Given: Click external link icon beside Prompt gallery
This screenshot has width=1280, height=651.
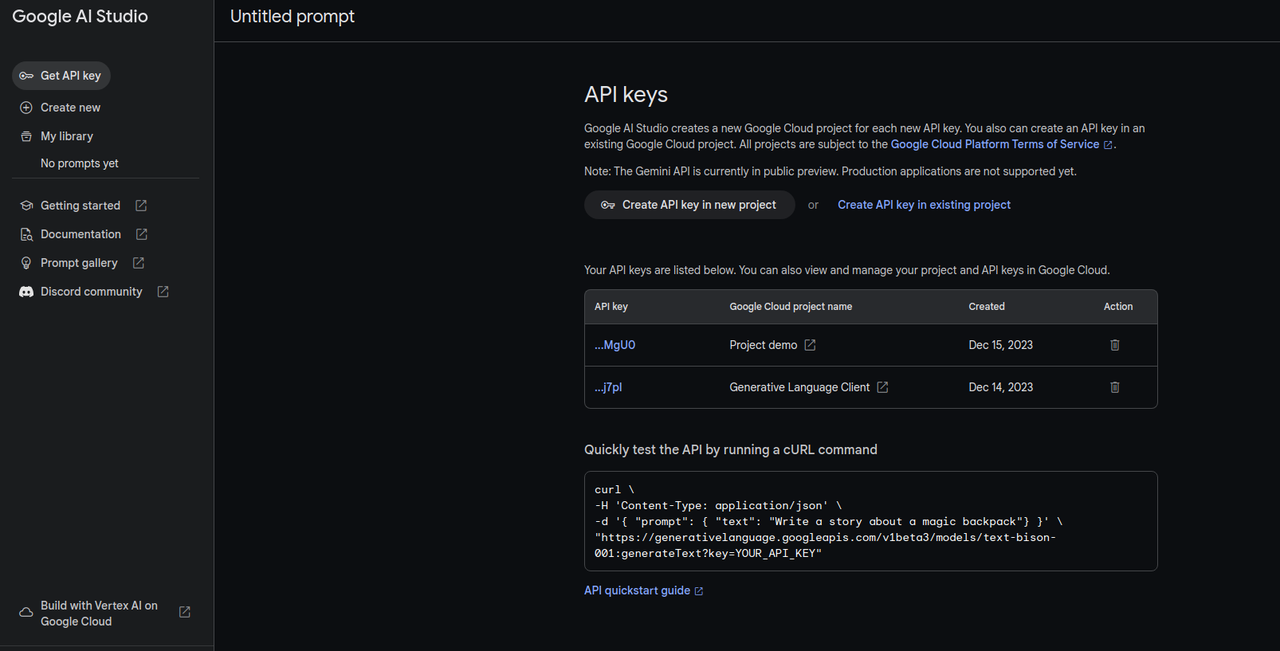Looking at the screenshot, I should pyautogui.click(x=139, y=263).
